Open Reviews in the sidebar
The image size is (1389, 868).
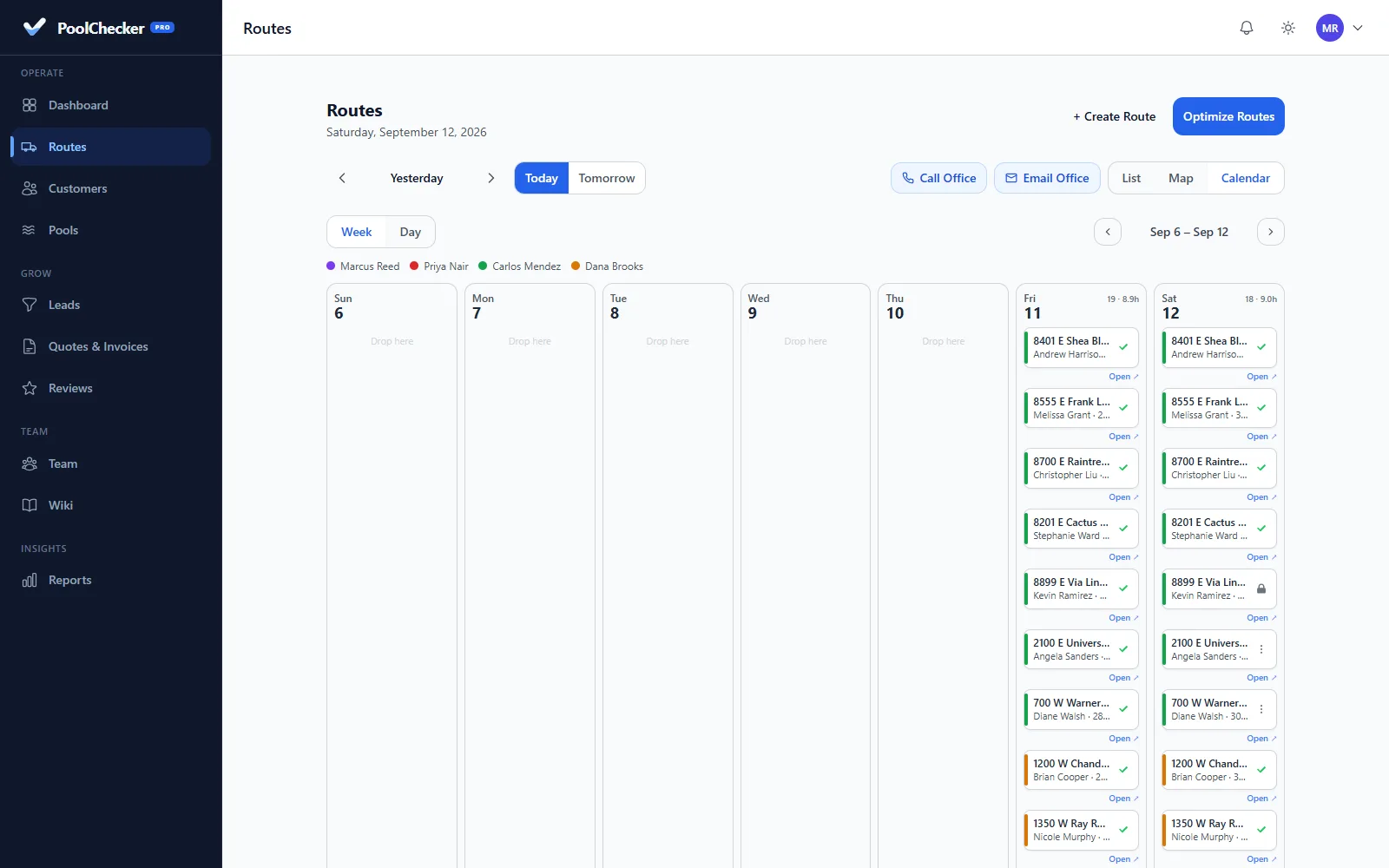tap(111, 388)
